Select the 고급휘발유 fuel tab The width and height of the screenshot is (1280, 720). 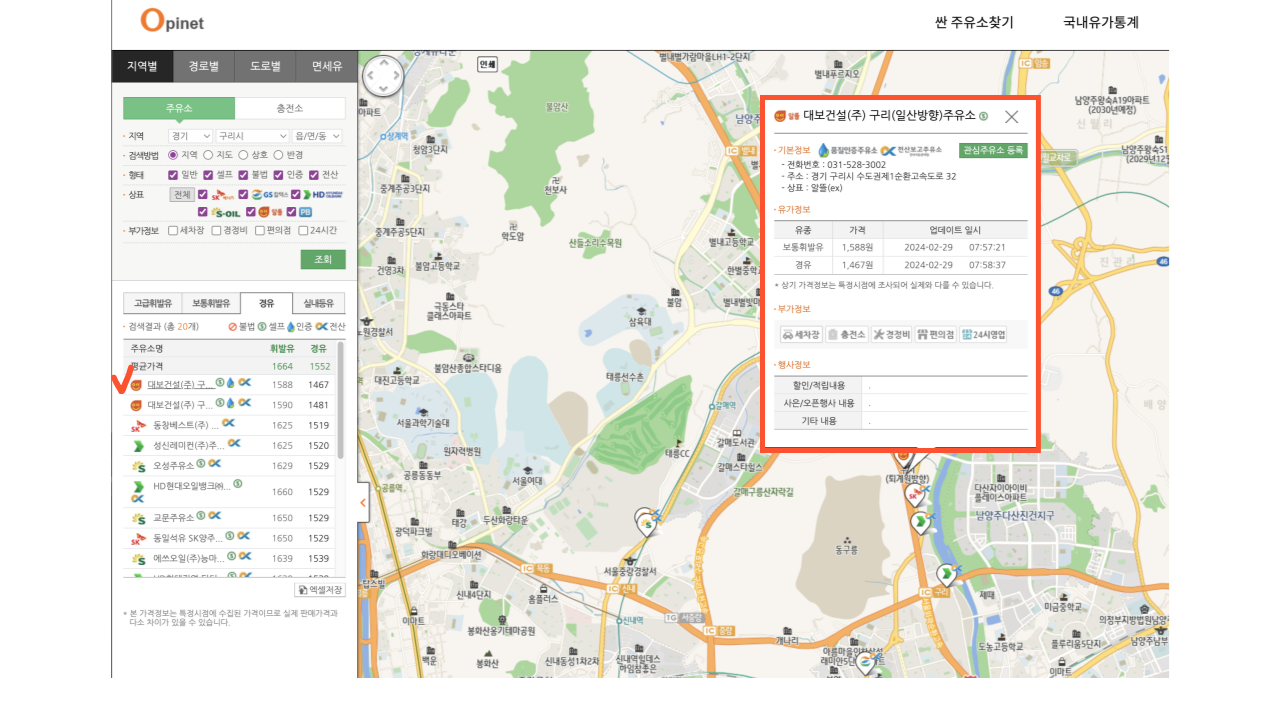152,303
